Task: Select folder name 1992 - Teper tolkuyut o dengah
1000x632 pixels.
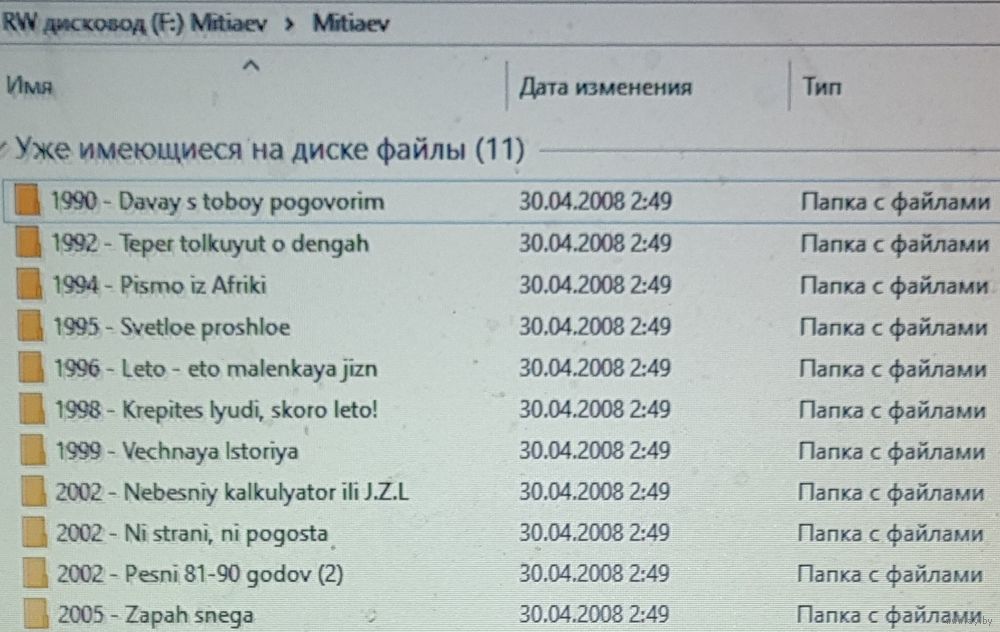Action: tap(210, 244)
